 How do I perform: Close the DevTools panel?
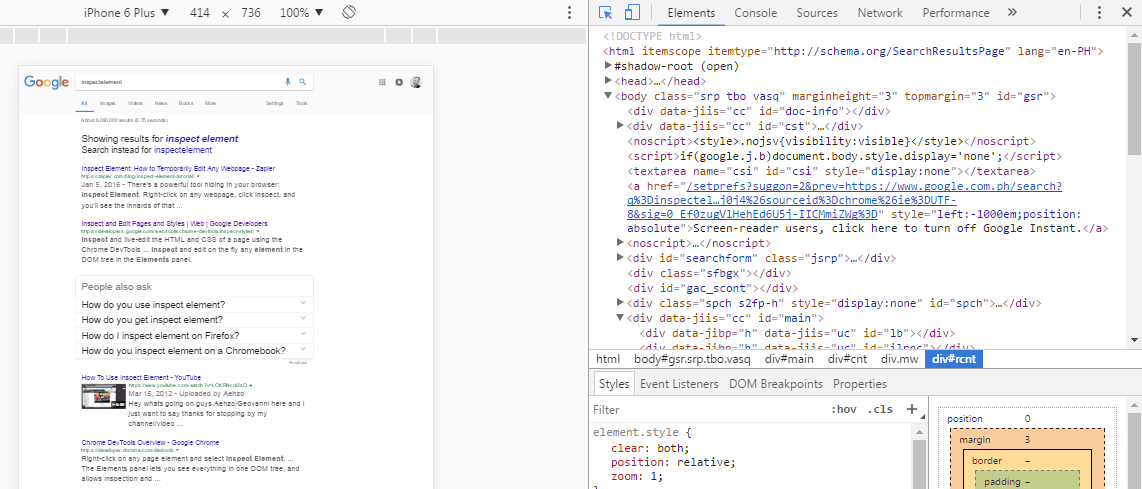[x=1125, y=12]
